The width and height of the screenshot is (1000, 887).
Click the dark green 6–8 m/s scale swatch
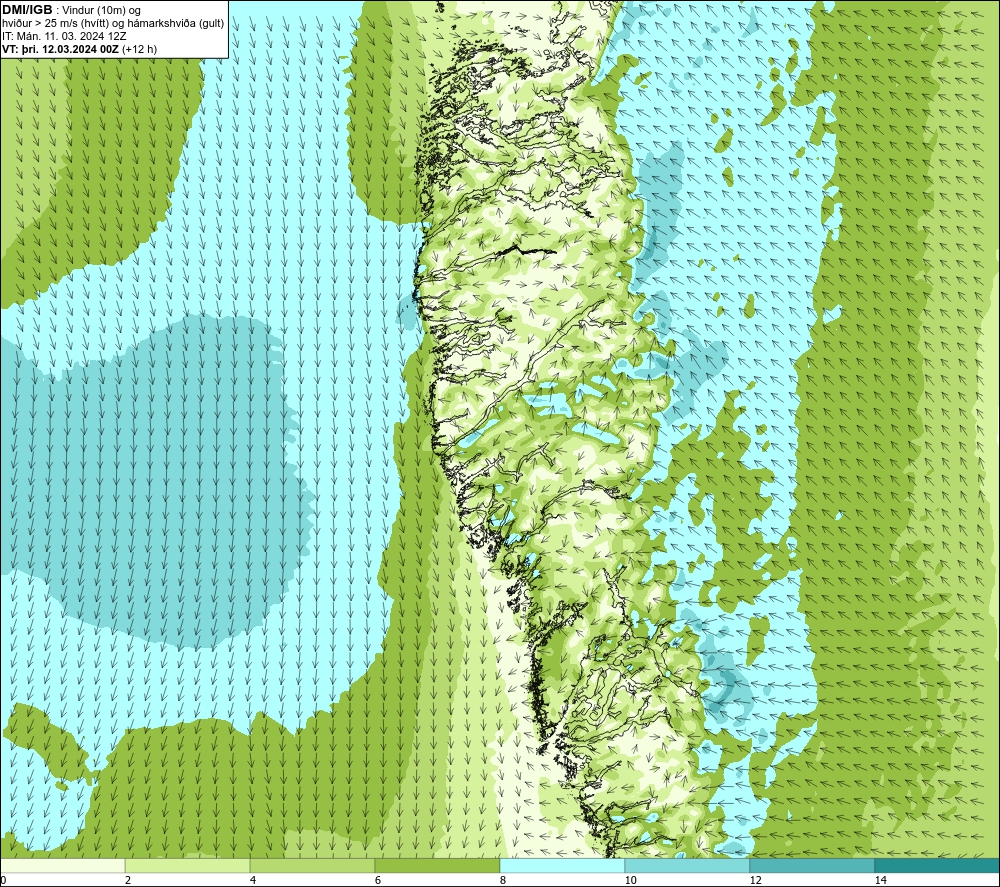coord(438,865)
